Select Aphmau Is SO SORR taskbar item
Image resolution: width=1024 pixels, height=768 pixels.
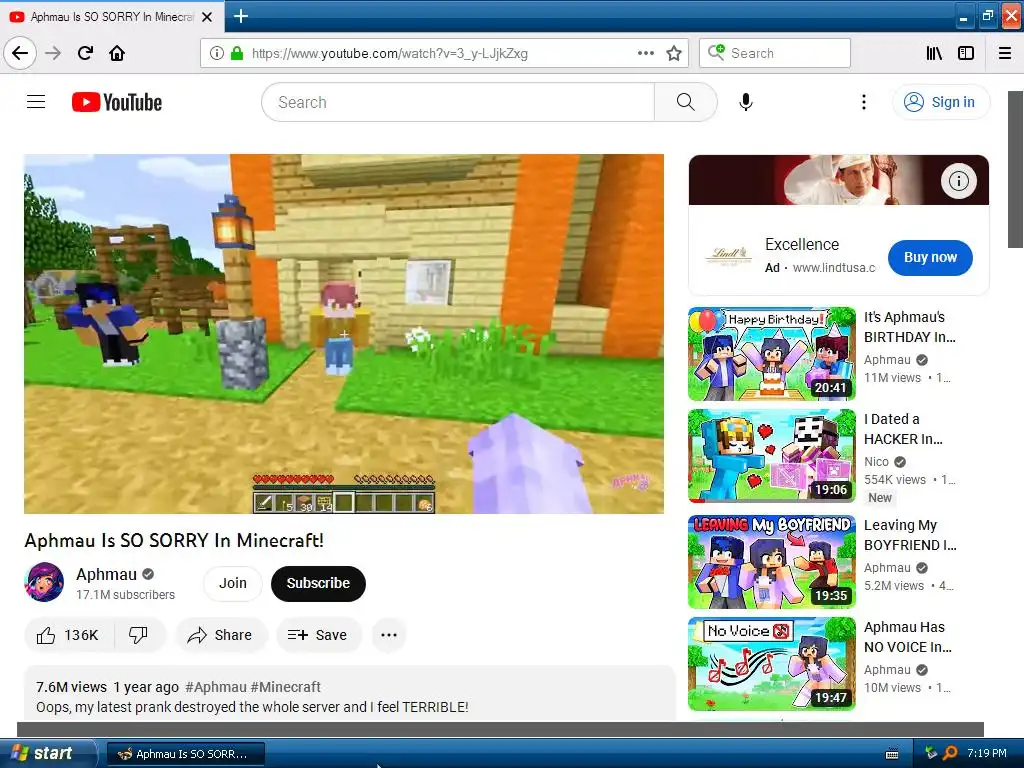point(185,754)
